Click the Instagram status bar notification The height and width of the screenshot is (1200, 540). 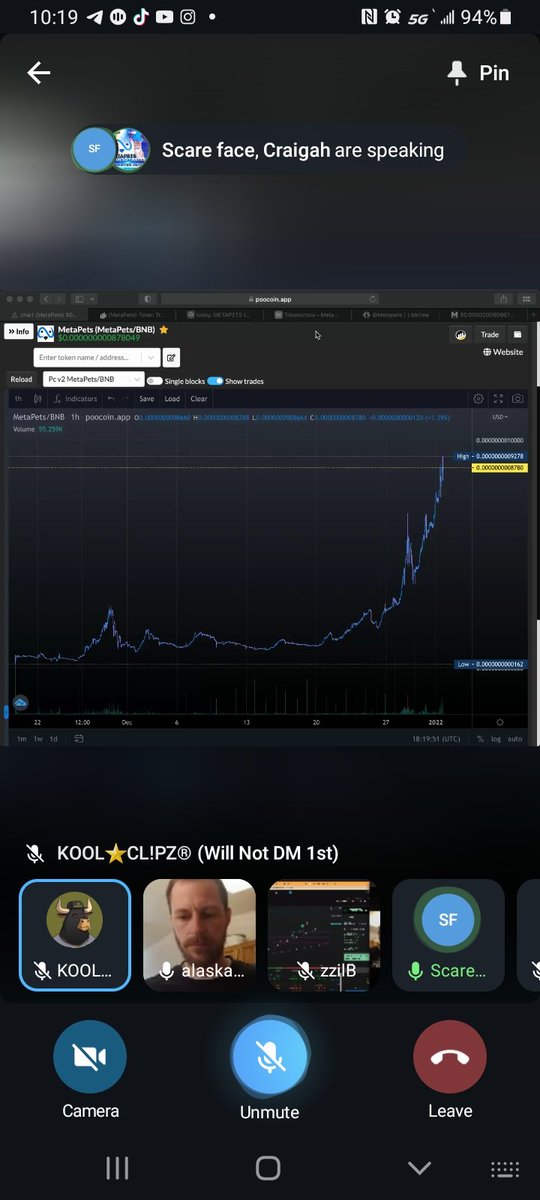[187, 17]
